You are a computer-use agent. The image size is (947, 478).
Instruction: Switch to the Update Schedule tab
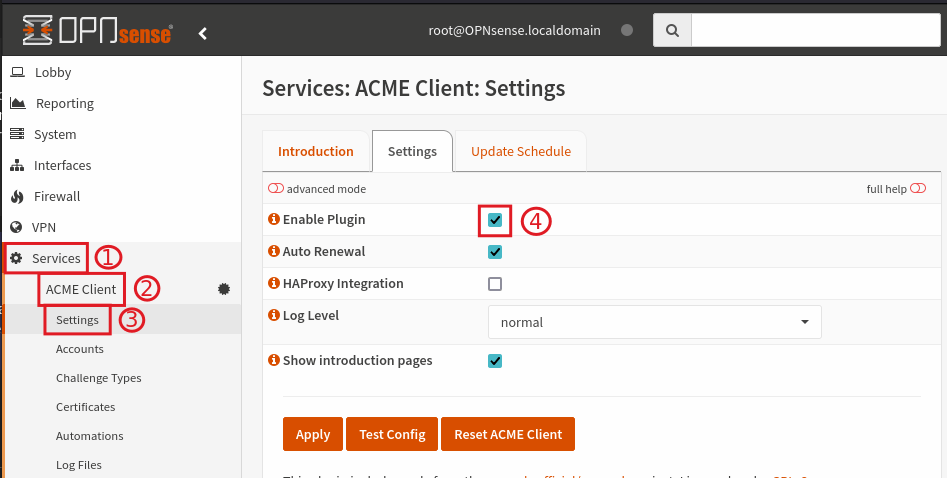point(521,152)
